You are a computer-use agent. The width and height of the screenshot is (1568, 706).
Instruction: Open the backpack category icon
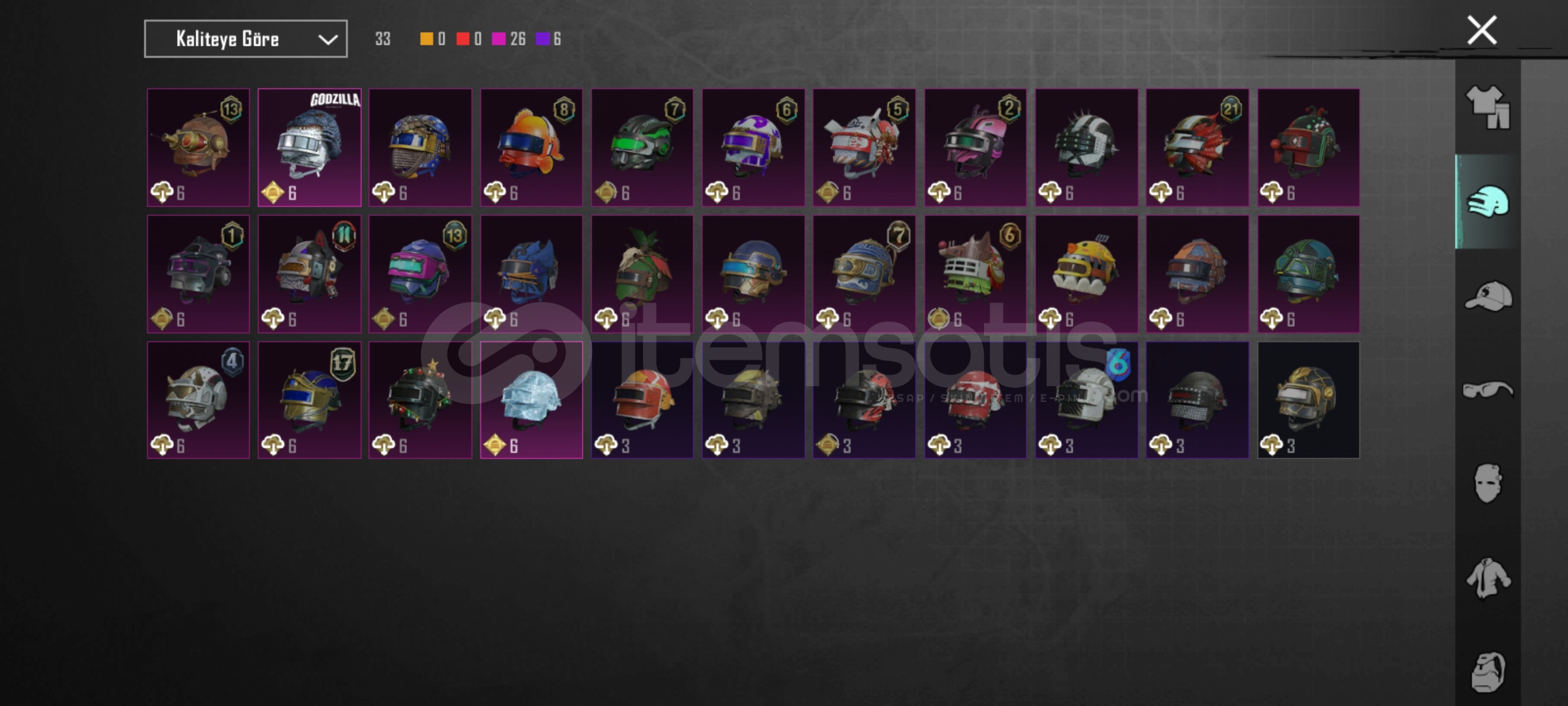coord(1488,671)
